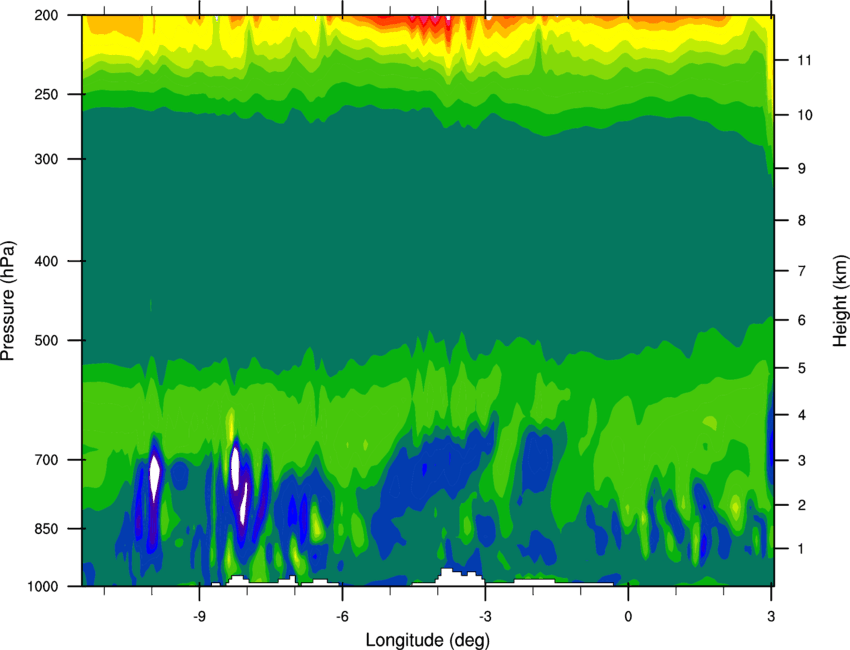Click the 9 km height tick label
Viewport: 850px width, 650px height.
coord(802,169)
